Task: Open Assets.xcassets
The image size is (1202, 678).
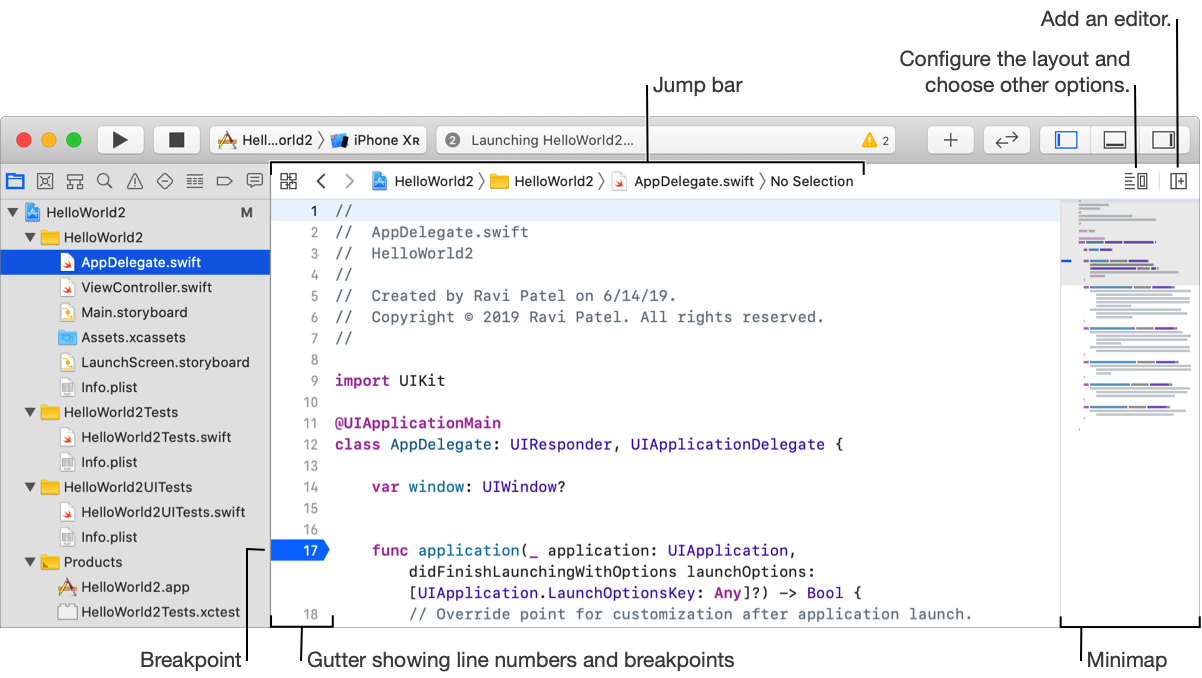Action: [x=135, y=337]
